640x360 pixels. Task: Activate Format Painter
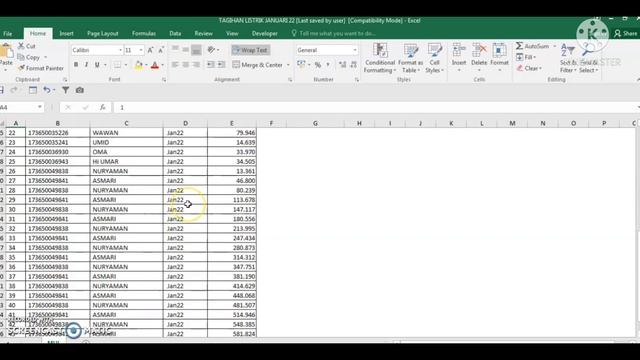pos(41,68)
